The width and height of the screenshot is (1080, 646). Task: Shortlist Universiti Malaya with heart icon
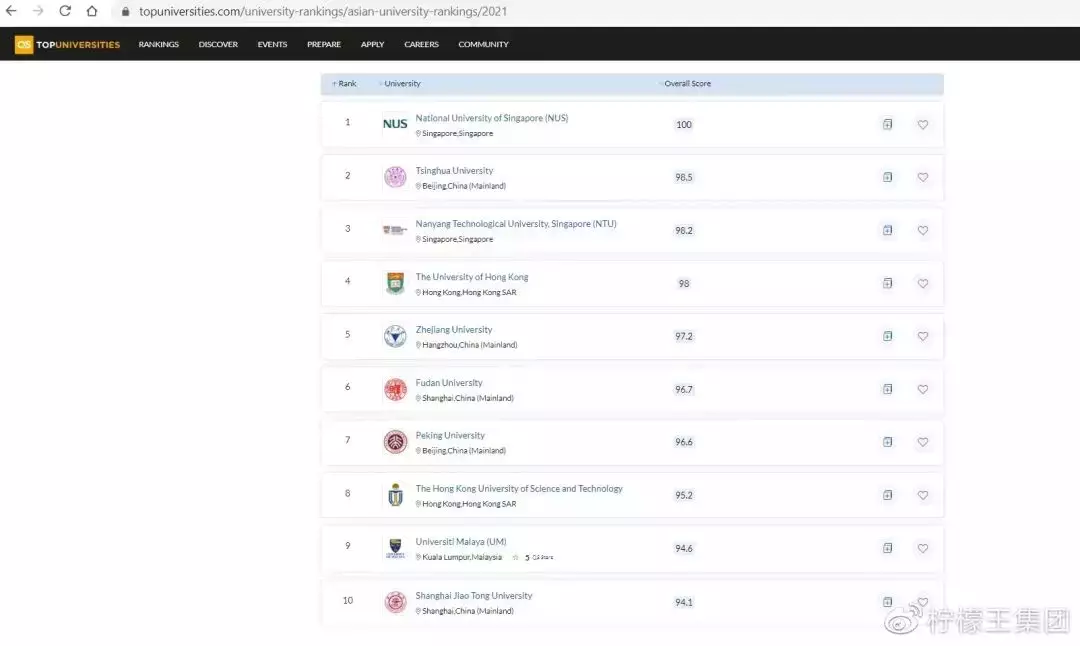point(923,548)
